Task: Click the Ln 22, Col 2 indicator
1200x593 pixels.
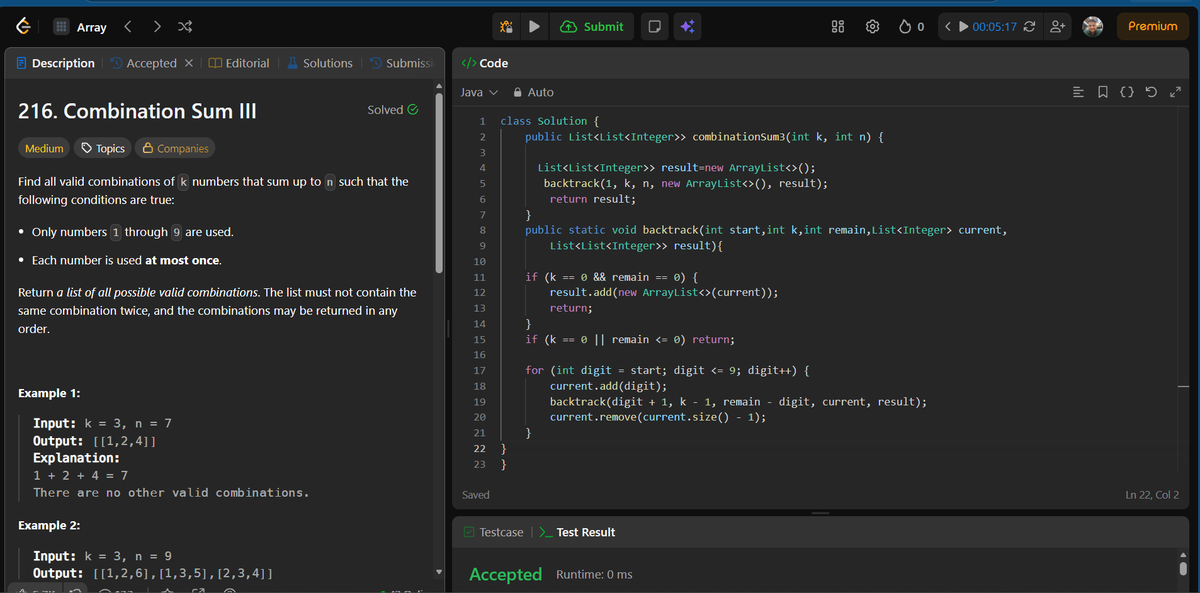Action: [1152, 495]
